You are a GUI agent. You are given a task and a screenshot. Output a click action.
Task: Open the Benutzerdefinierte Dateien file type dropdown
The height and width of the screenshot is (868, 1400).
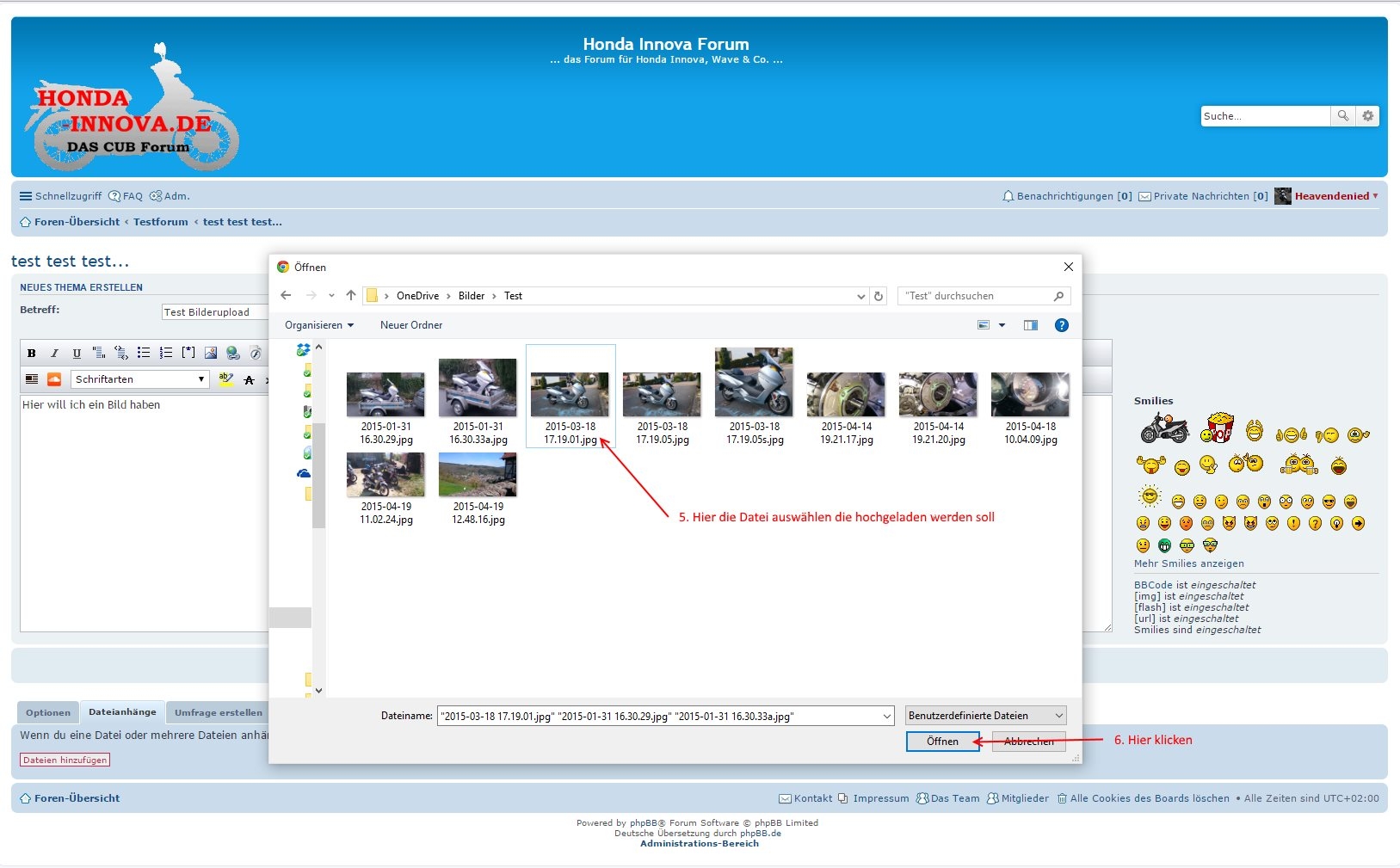985,716
